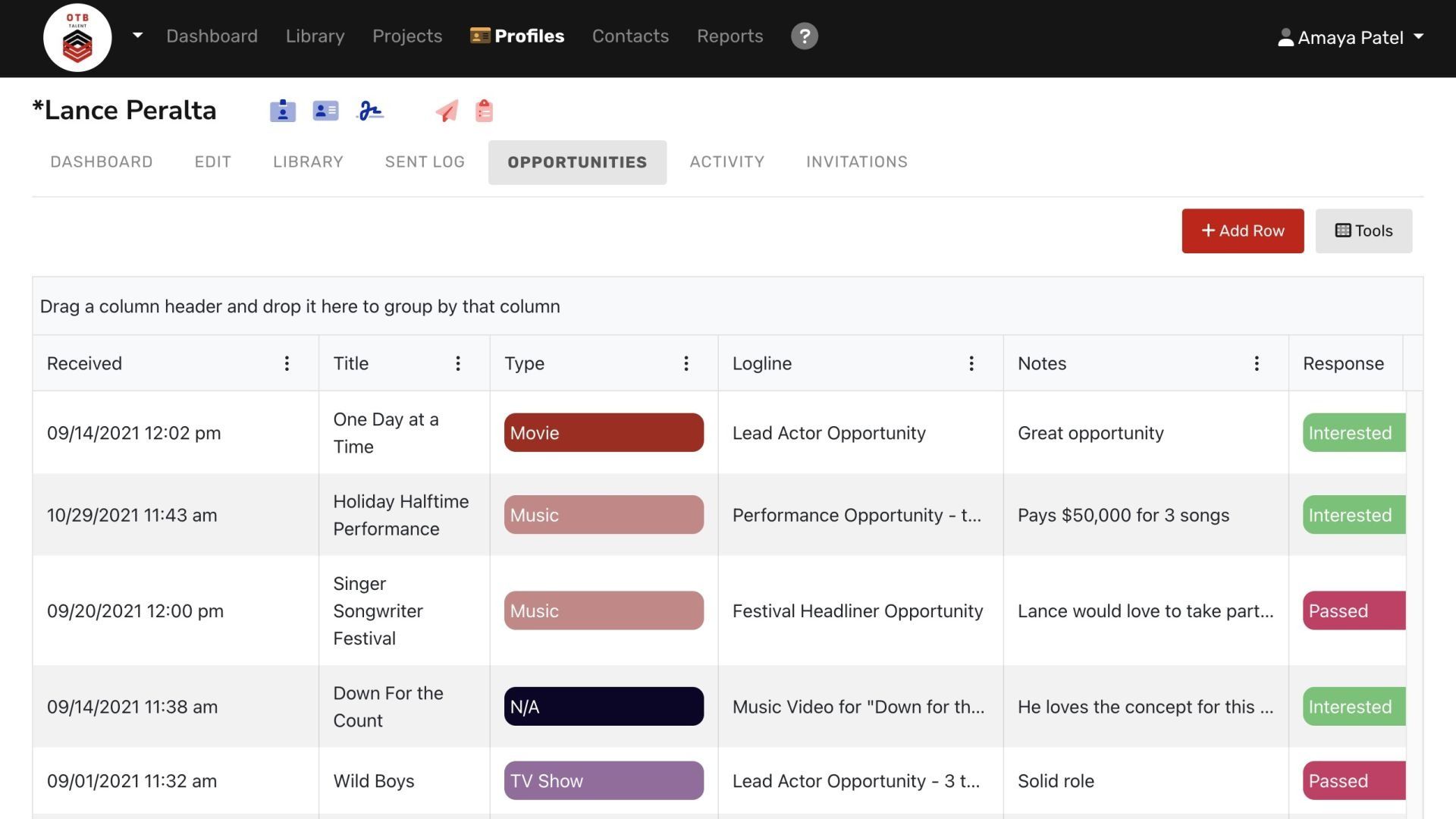Open the help question mark icon

804,36
